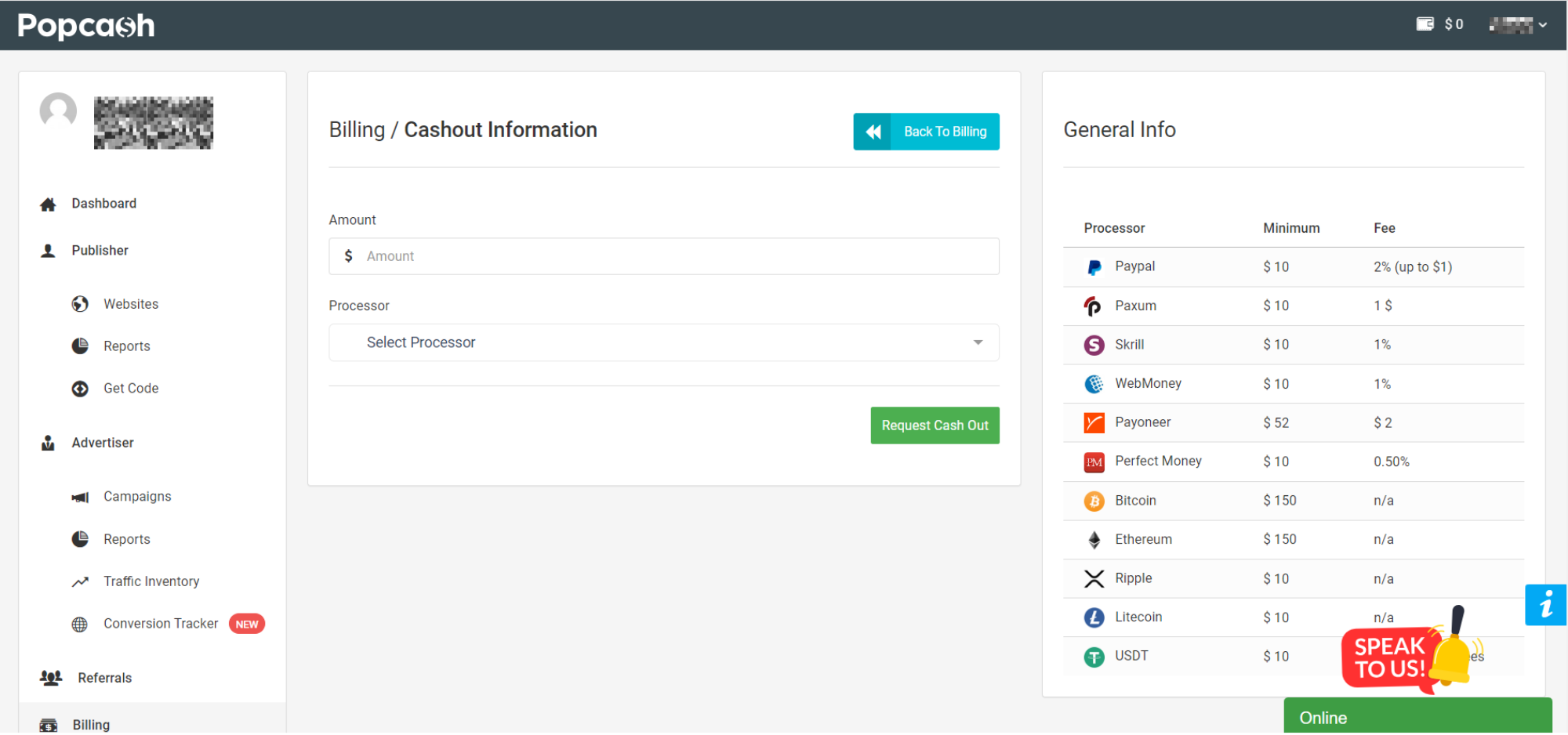Viewport: 1568px width, 735px height.
Task: Focus the Amount input field
Action: click(664, 256)
